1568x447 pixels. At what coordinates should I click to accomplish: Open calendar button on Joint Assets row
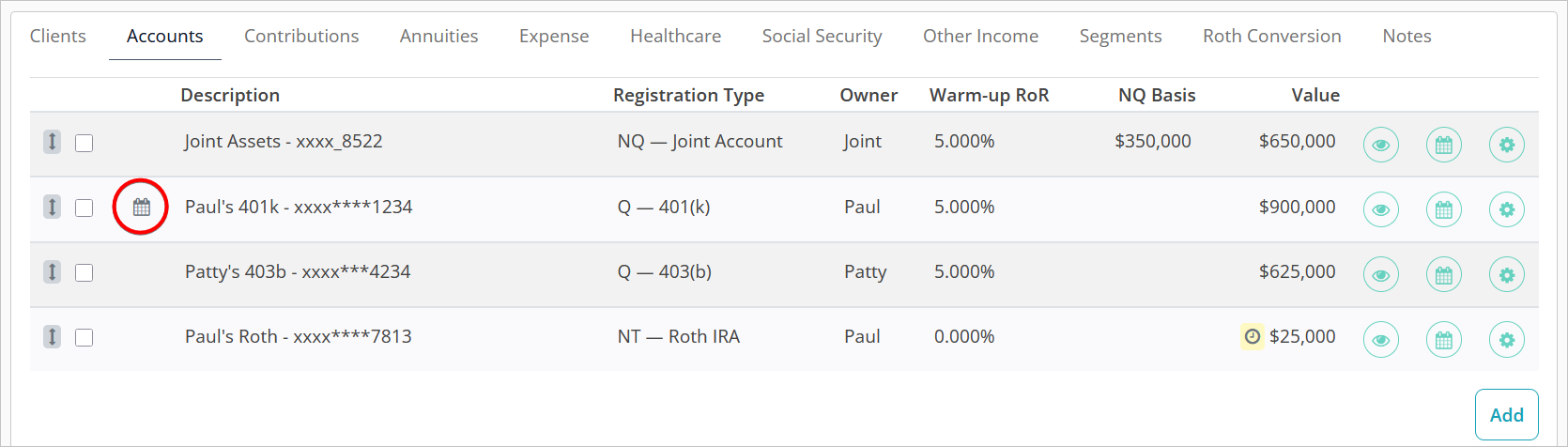point(1443,145)
